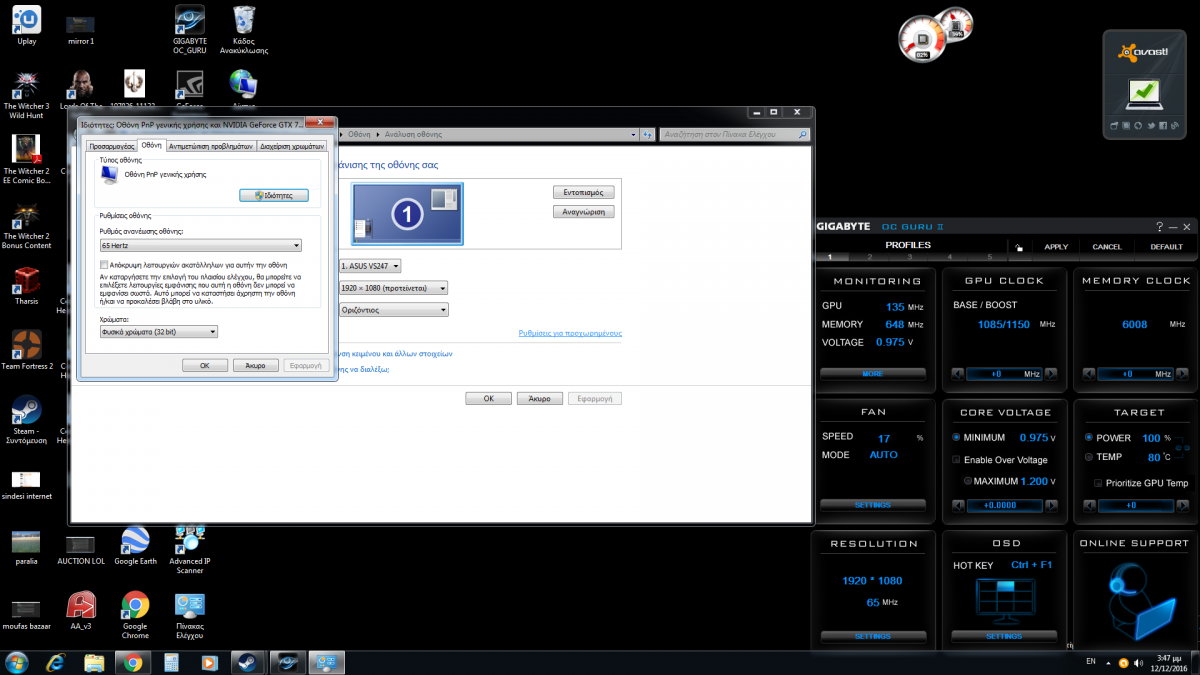The image size is (1200, 675).
Task: Open the refresh rate 65 Hertz dropdown
Action: 201,245
